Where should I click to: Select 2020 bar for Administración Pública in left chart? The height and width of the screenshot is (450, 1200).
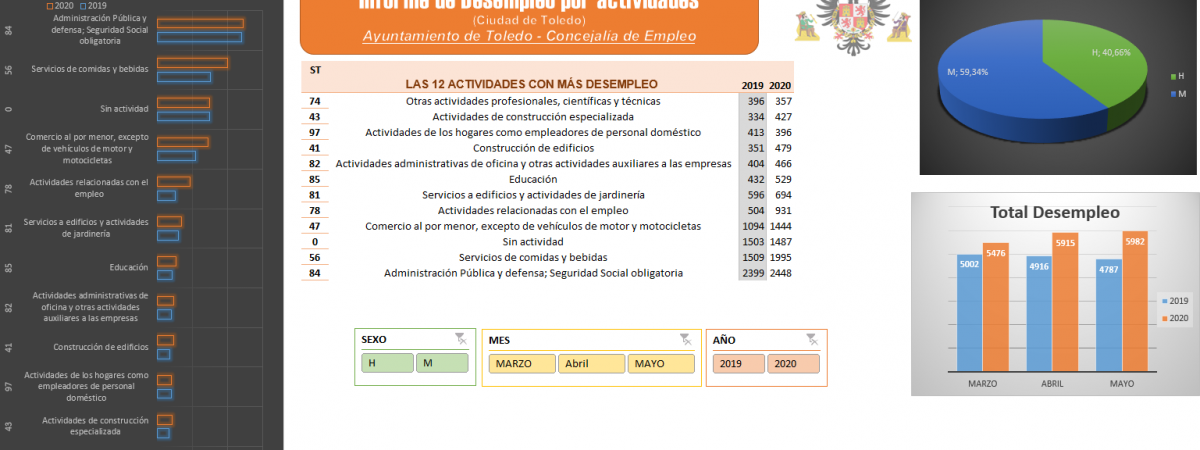(200, 23)
